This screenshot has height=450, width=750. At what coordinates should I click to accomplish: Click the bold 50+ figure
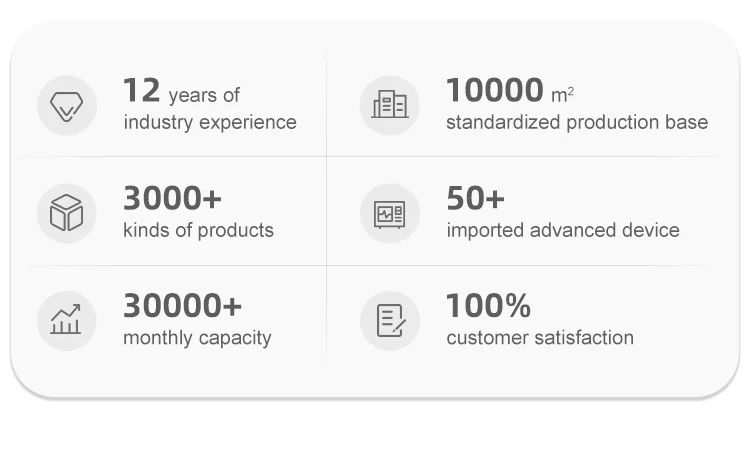475,198
